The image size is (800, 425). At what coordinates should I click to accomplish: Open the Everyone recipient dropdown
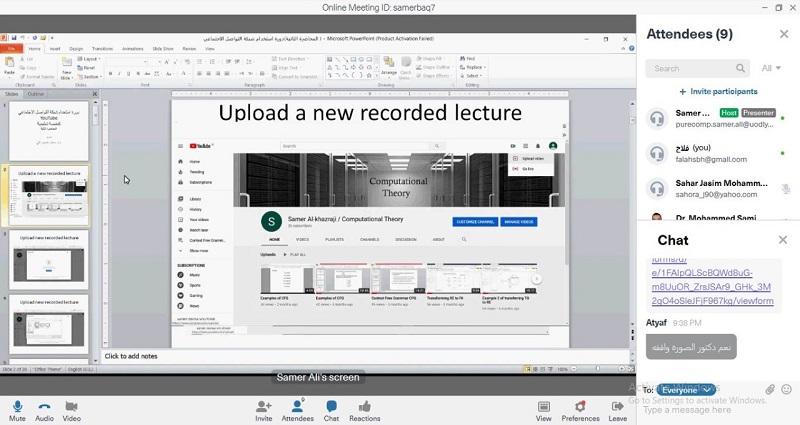pyautogui.click(x=685, y=390)
